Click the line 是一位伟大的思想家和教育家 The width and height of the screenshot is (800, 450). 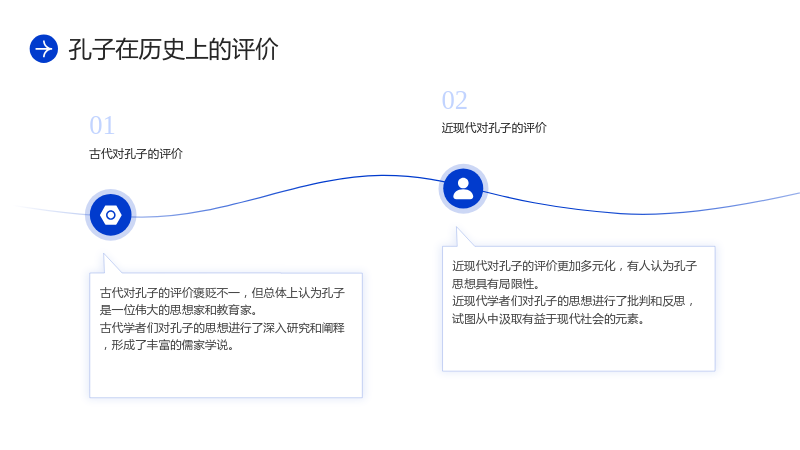pyautogui.click(x=179, y=310)
